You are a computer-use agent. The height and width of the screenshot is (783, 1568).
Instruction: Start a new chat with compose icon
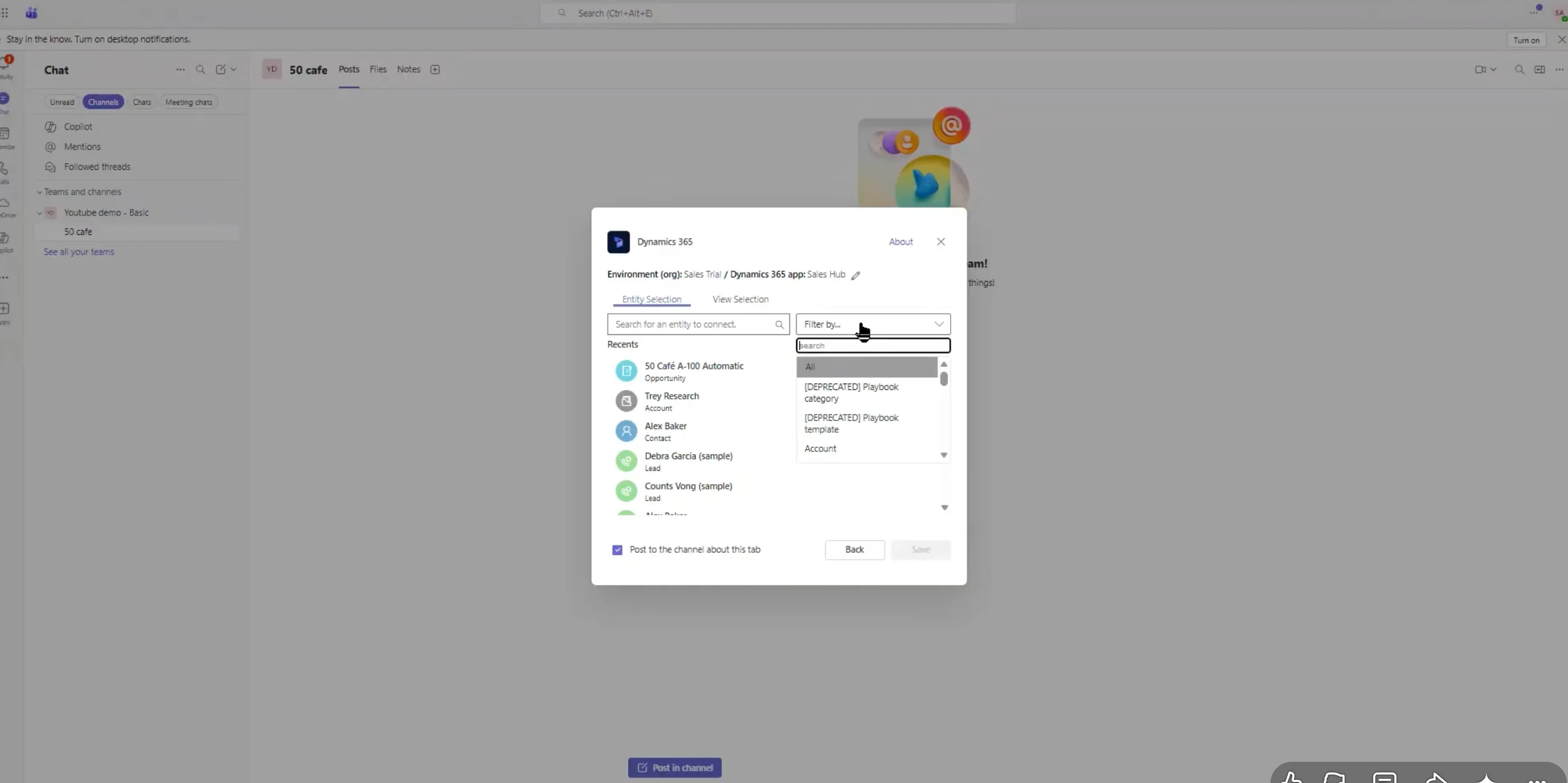tap(220, 69)
